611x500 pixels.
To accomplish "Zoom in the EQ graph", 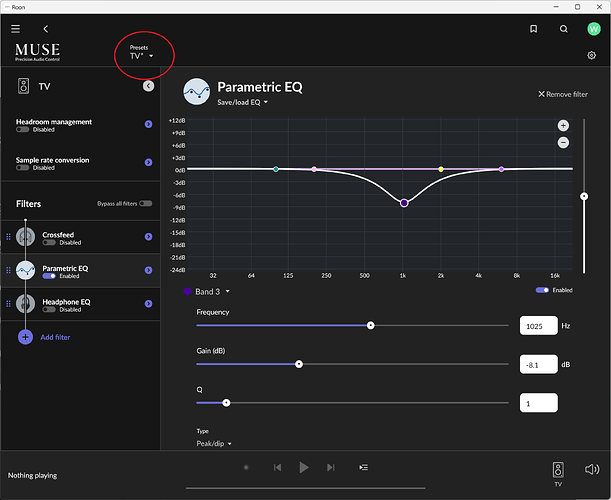I will (563, 125).
